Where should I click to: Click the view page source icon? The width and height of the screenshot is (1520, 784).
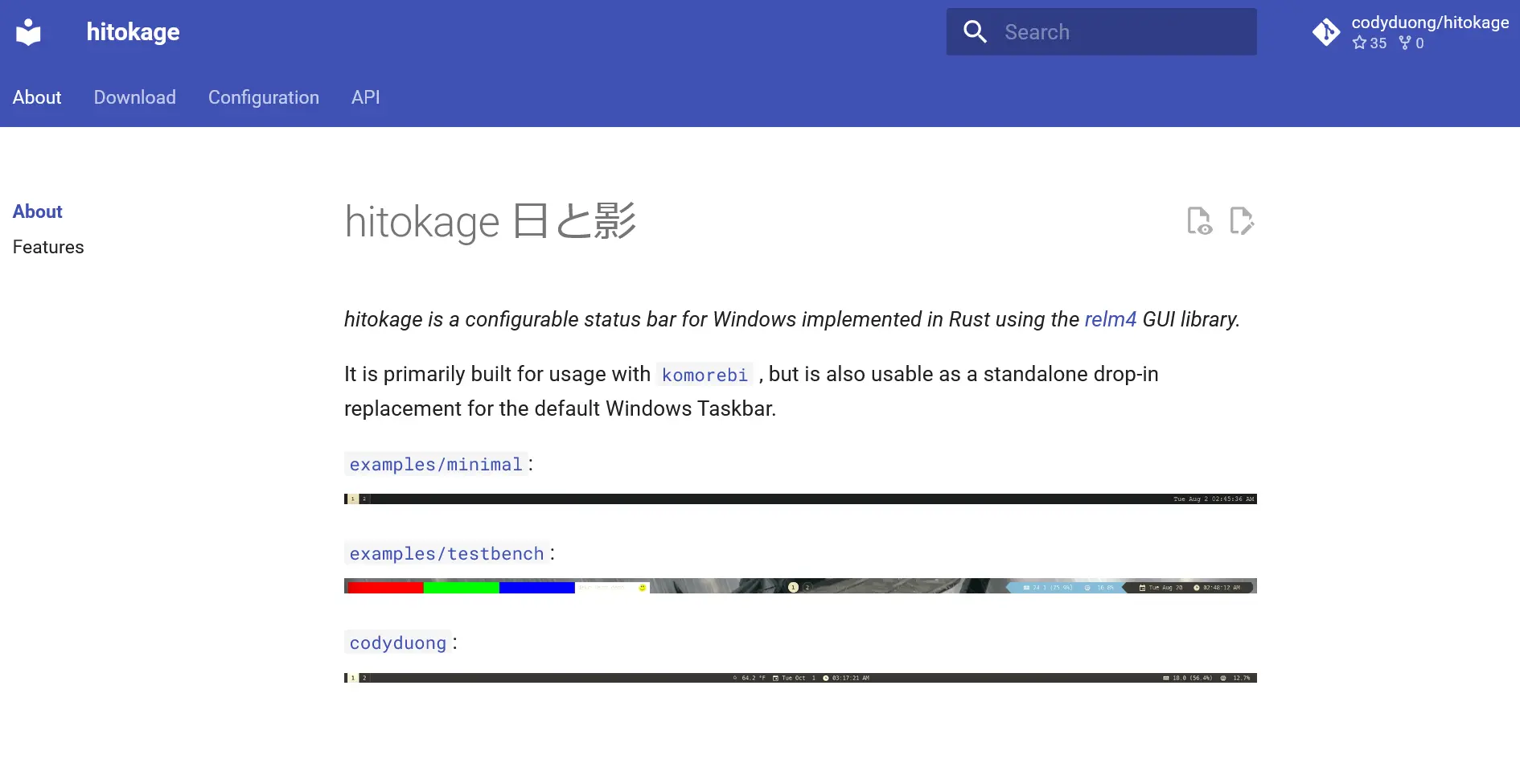pyautogui.click(x=1199, y=221)
